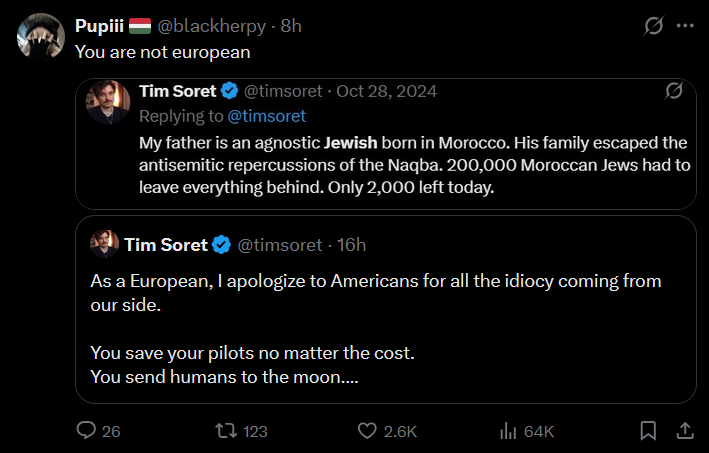Open the three-dot more menu
Image resolution: width=709 pixels, height=453 pixels.
[x=685, y=26]
